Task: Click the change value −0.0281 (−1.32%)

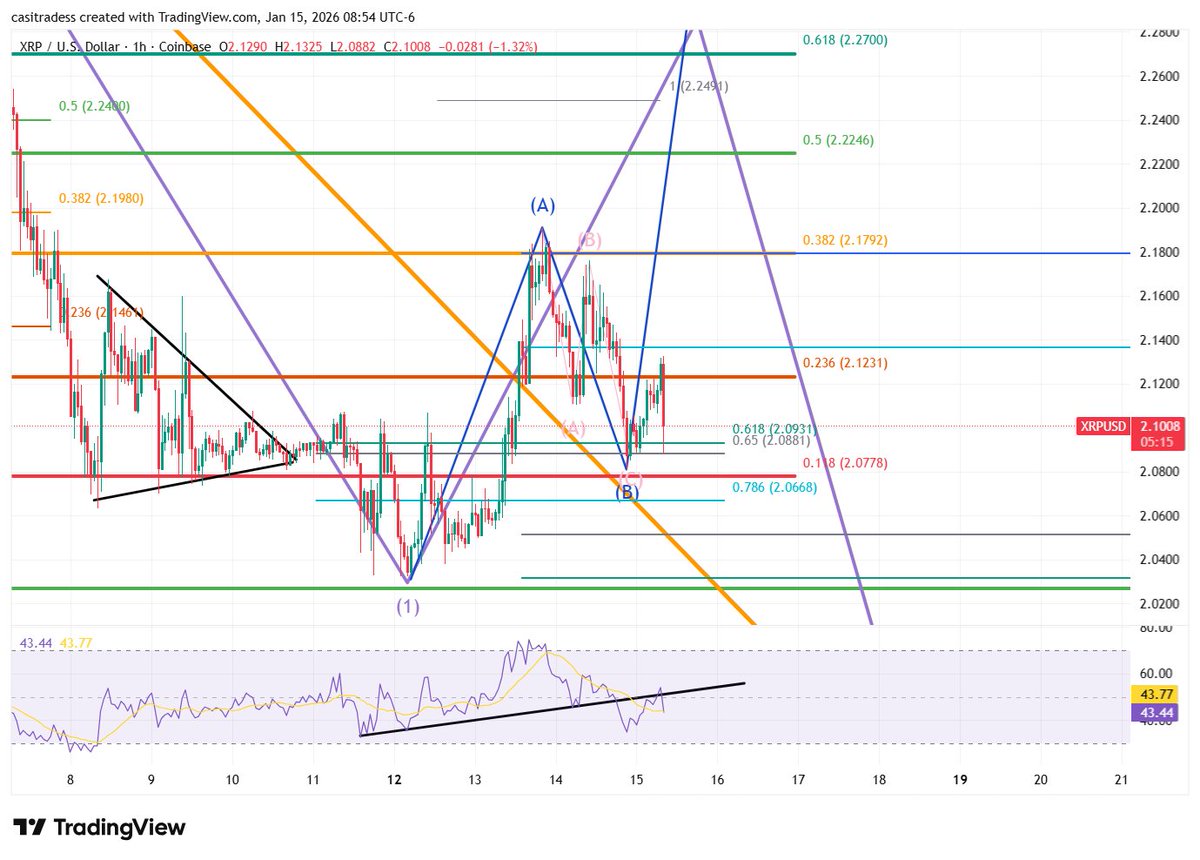Action: 490,46
